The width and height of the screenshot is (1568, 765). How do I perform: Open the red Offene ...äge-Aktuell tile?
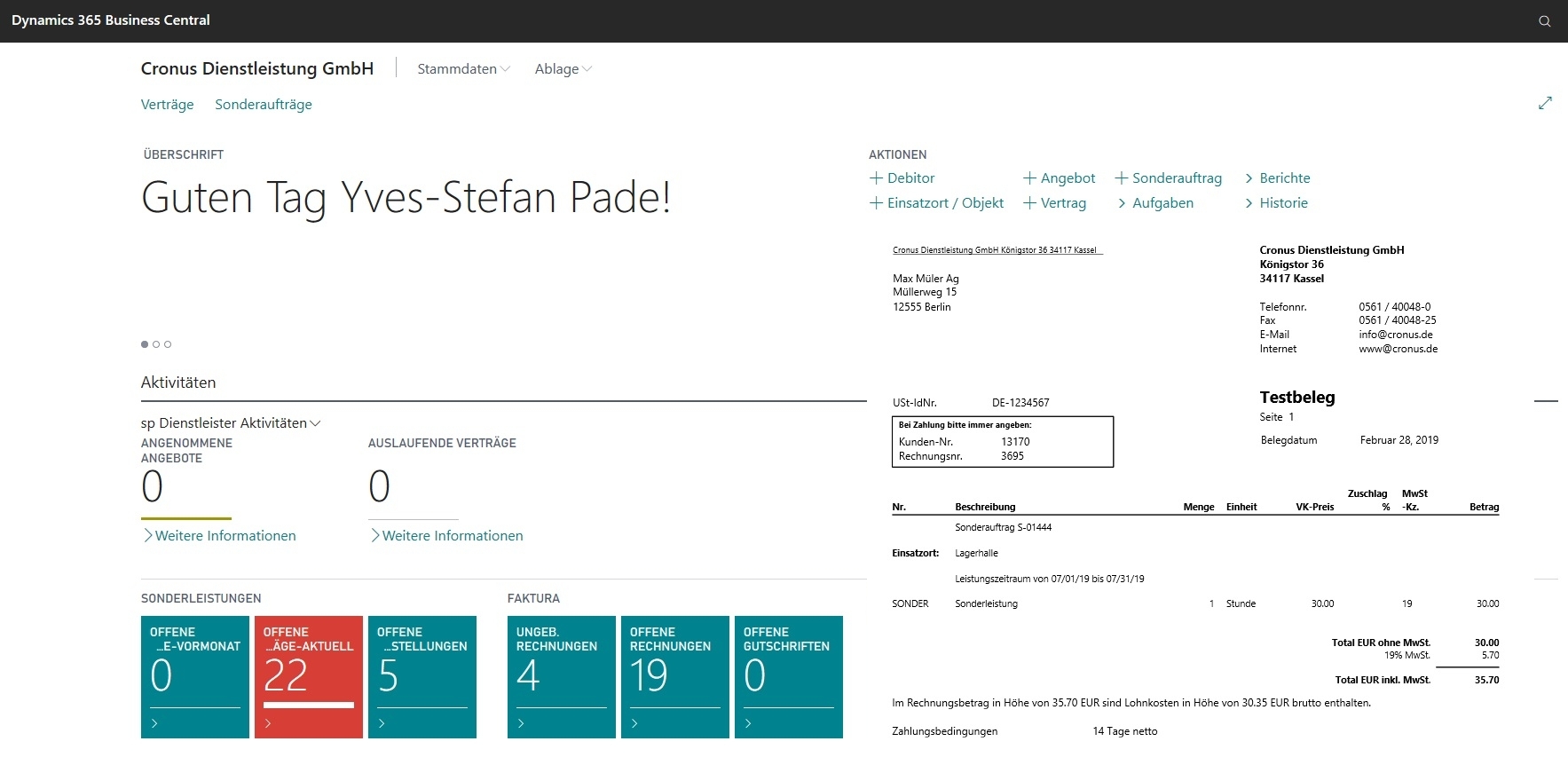pyautogui.click(x=309, y=677)
